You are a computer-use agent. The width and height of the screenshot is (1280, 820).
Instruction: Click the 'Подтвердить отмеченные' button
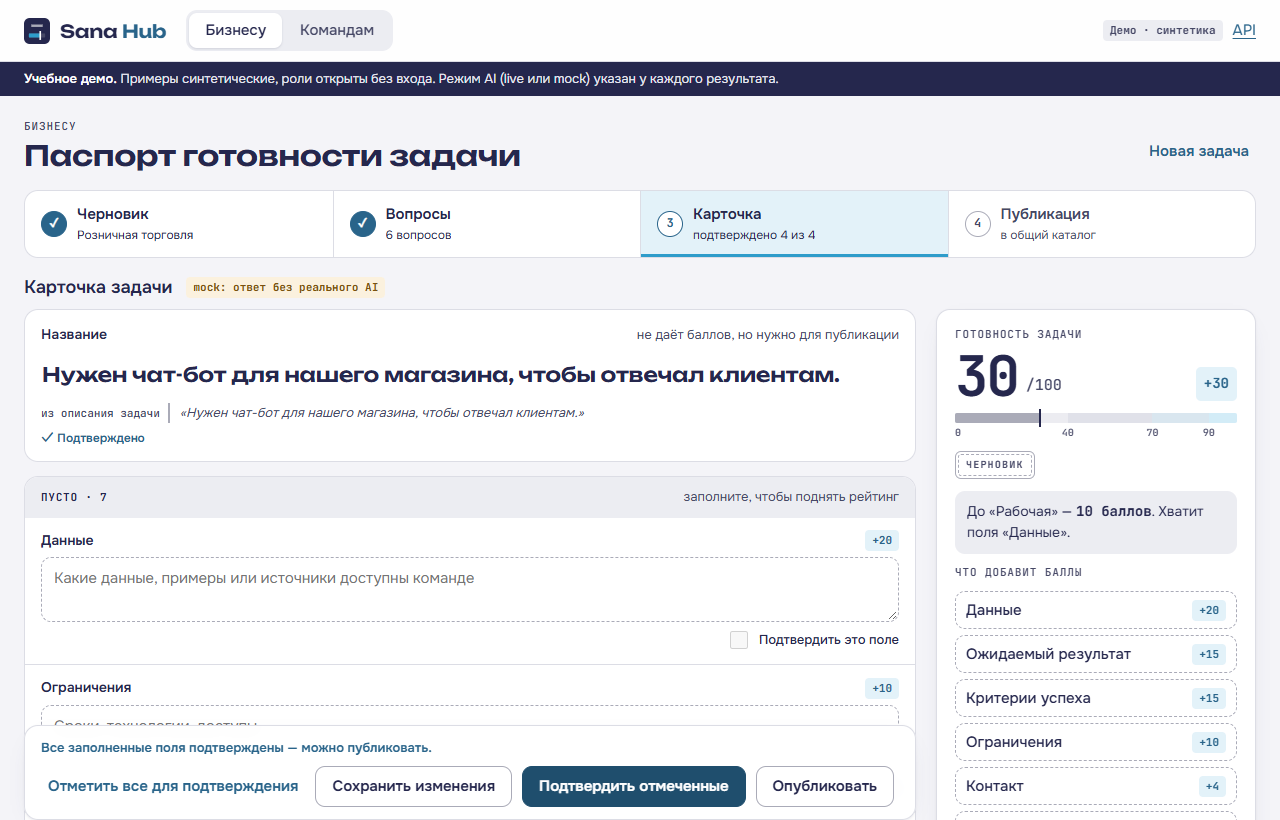point(634,786)
